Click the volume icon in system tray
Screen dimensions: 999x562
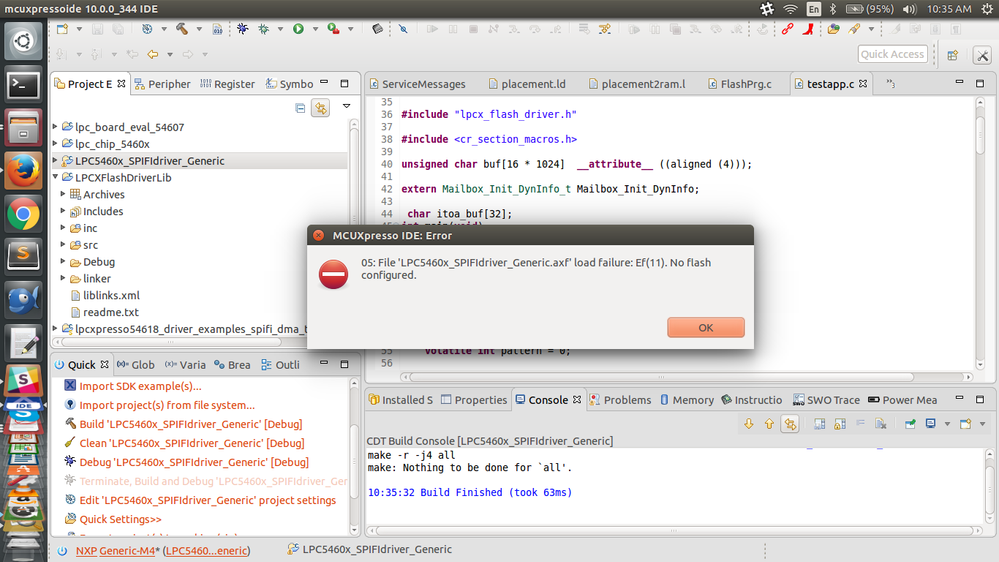909,9
